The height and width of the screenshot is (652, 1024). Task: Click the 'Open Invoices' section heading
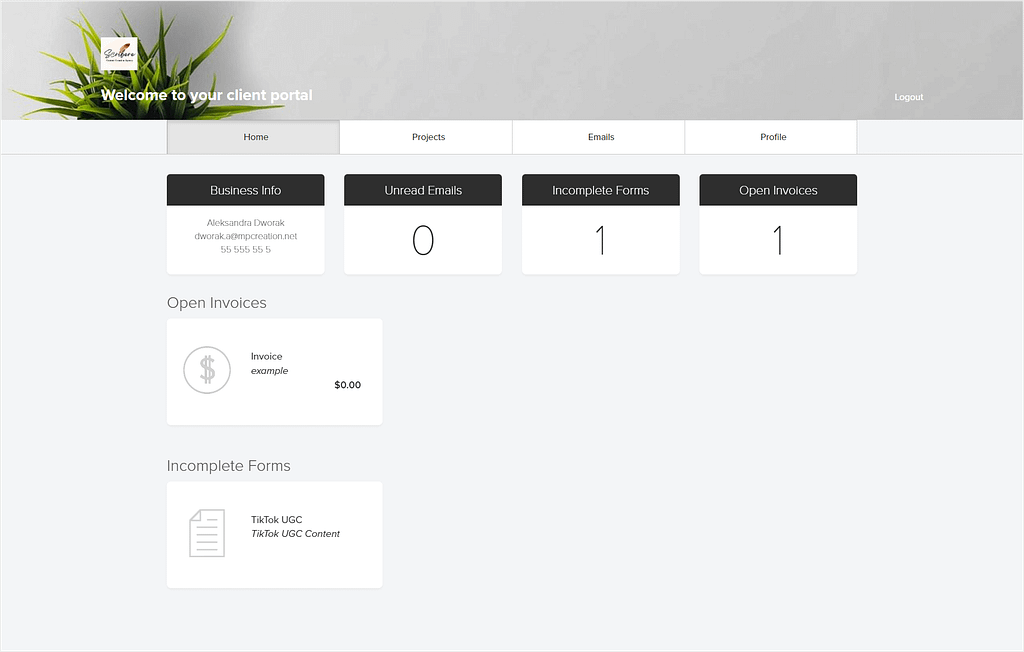coord(217,303)
